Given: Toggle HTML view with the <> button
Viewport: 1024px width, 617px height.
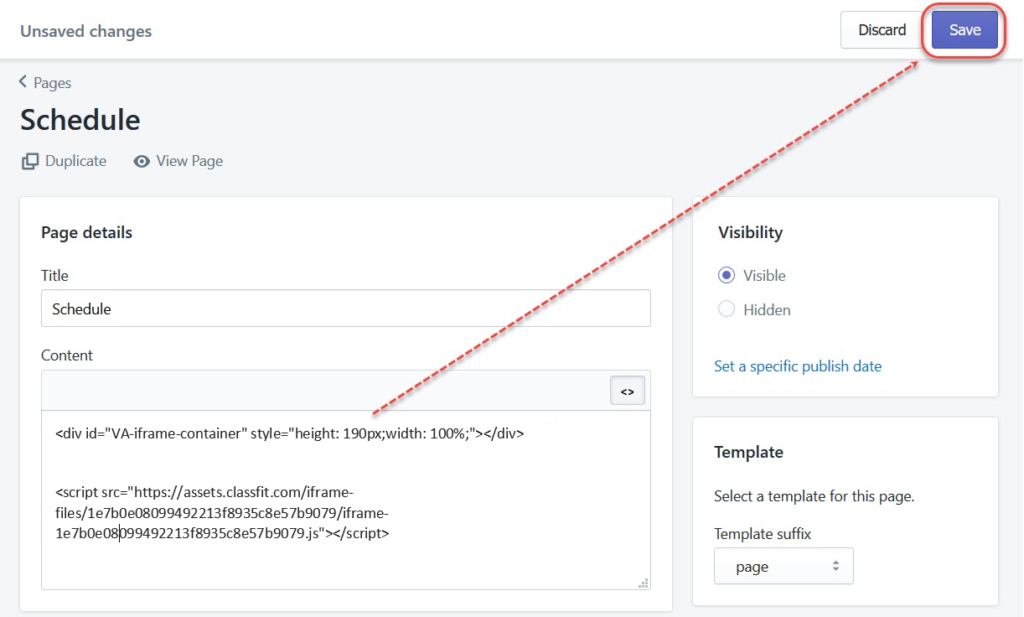Looking at the screenshot, I should pyautogui.click(x=627, y=392).
